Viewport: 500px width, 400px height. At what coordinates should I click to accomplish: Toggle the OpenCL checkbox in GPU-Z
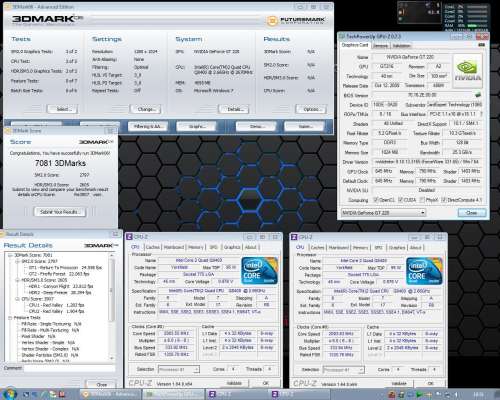376,200
